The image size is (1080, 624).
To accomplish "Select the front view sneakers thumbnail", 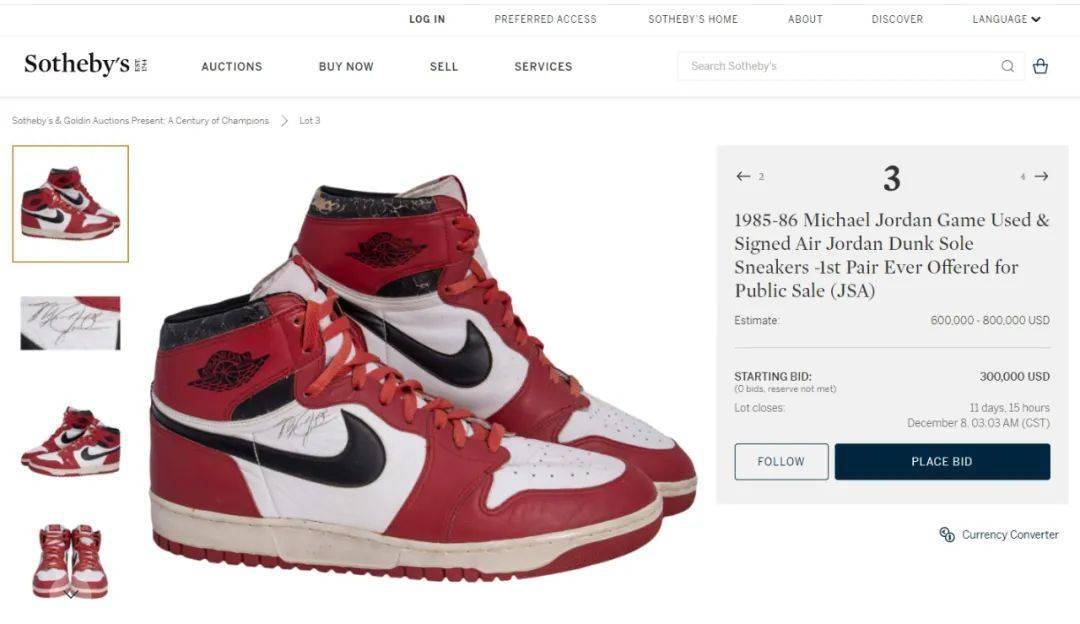I will tap(70, 561).
